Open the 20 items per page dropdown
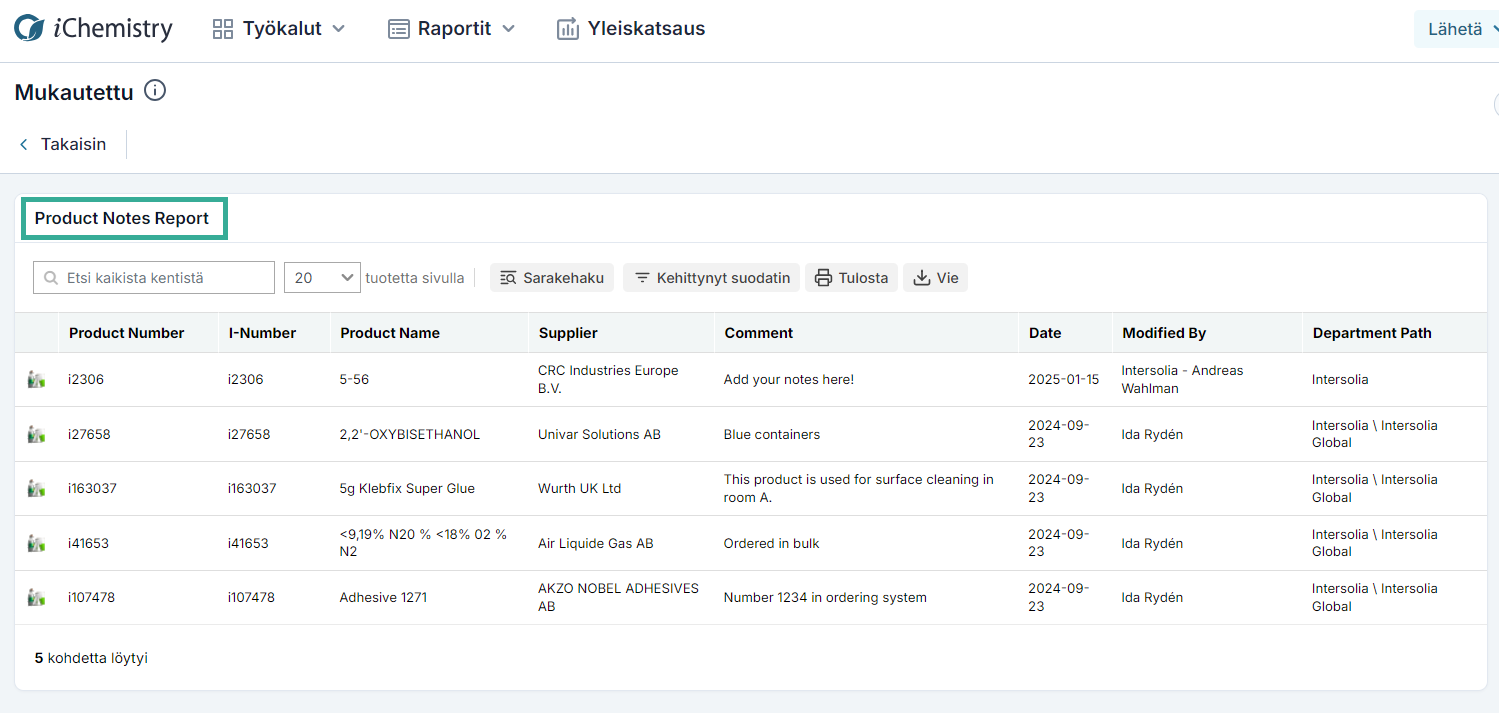Image resolution: width=1499 pixels, height=713 pixels. [322, 278]
